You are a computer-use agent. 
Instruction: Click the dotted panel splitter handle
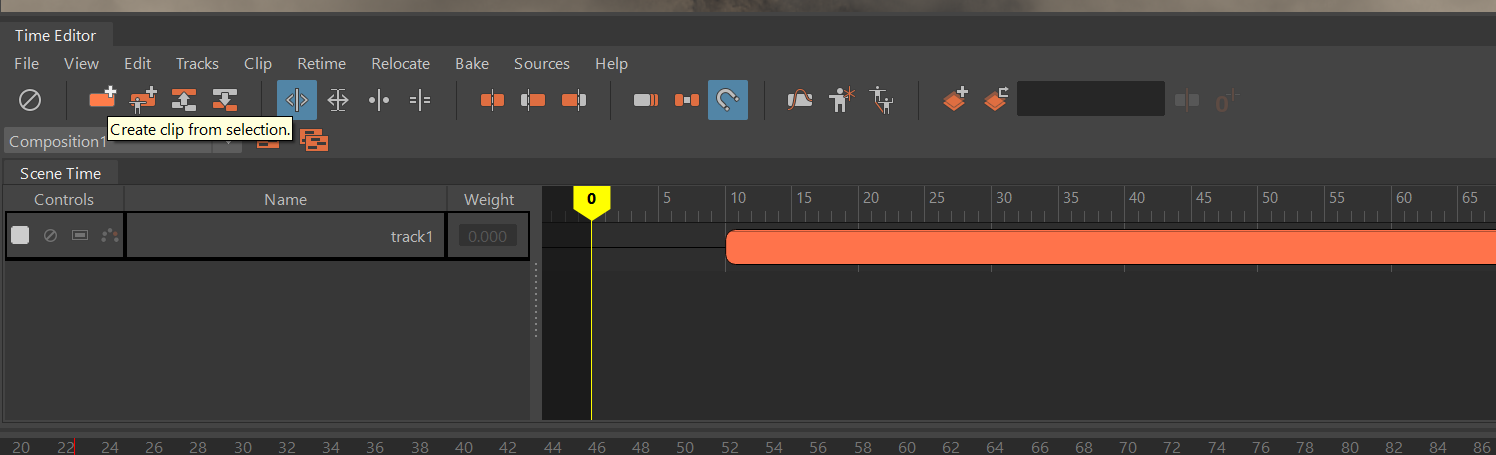coord(536,300)
